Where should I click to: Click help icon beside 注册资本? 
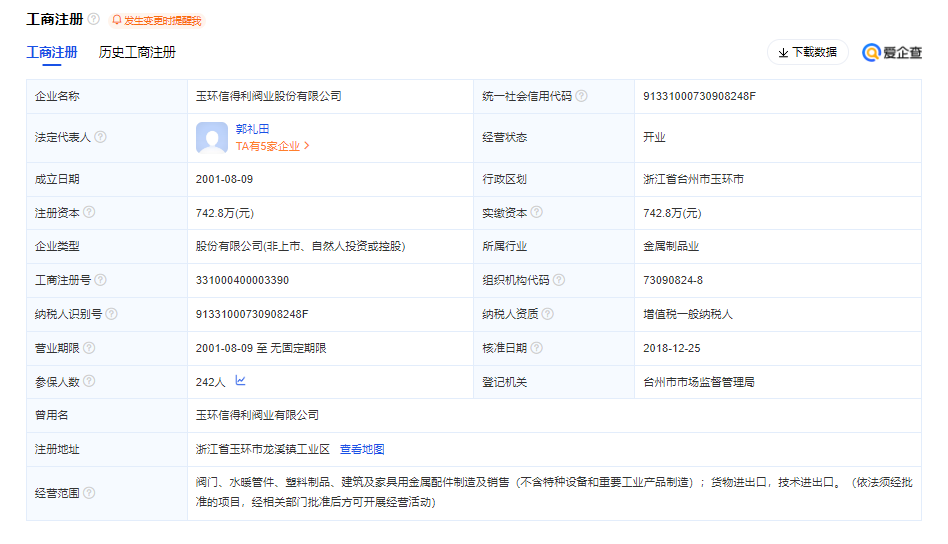tap(89, 212)
